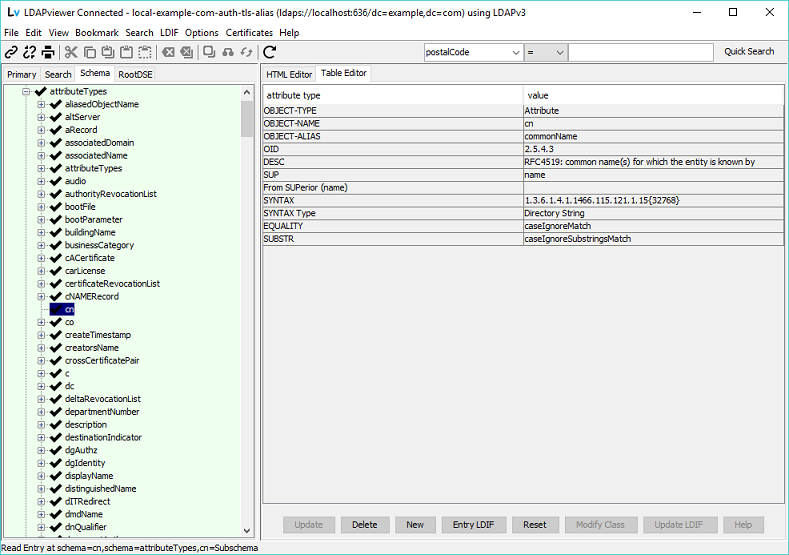Image resolution: width=789 pixels, height=555 pixels.
Task: Click checkmark icon beside displayName
Action: tap(55, 476)
